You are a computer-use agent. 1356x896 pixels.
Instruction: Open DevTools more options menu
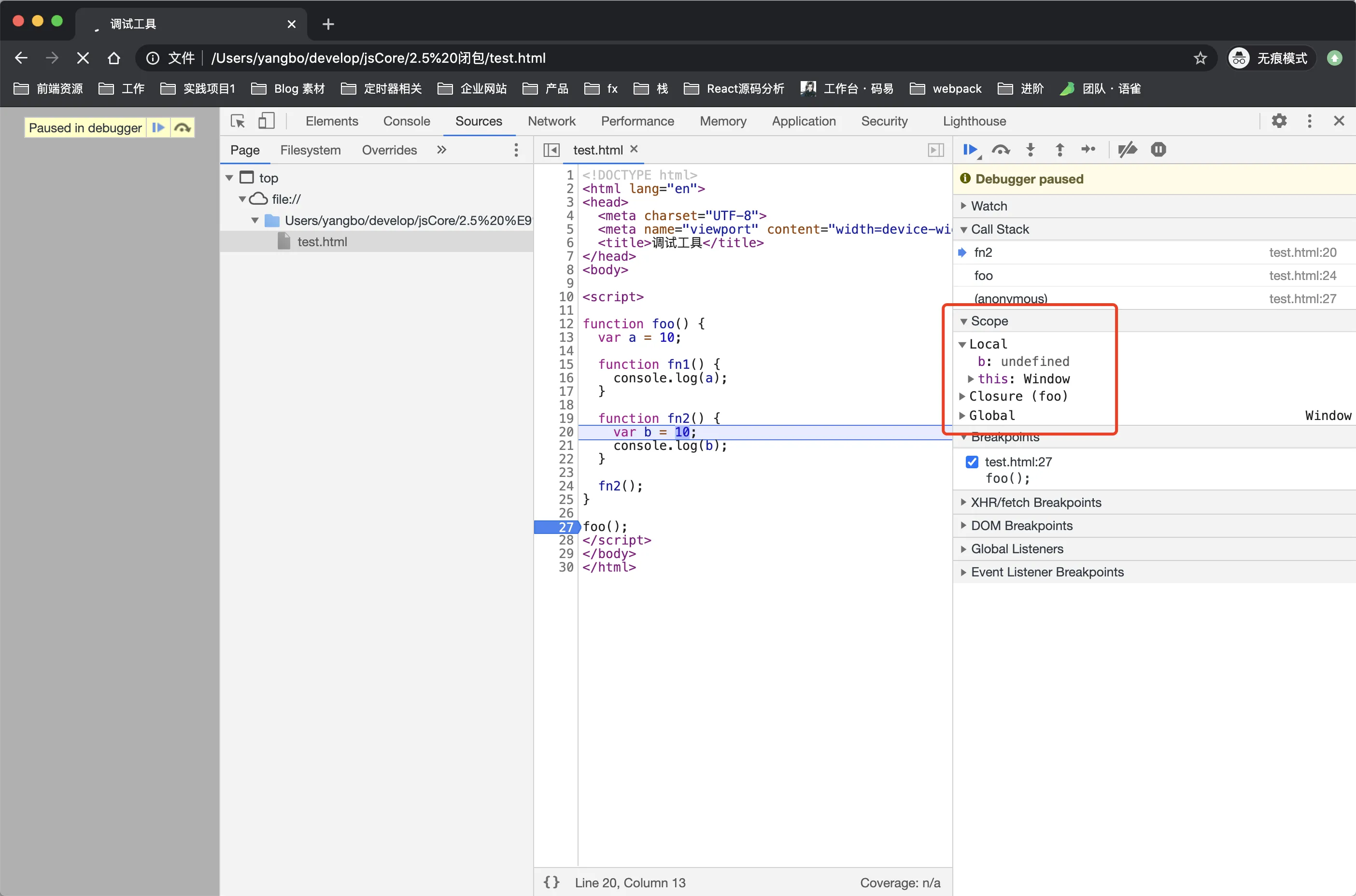[1310, 121]
